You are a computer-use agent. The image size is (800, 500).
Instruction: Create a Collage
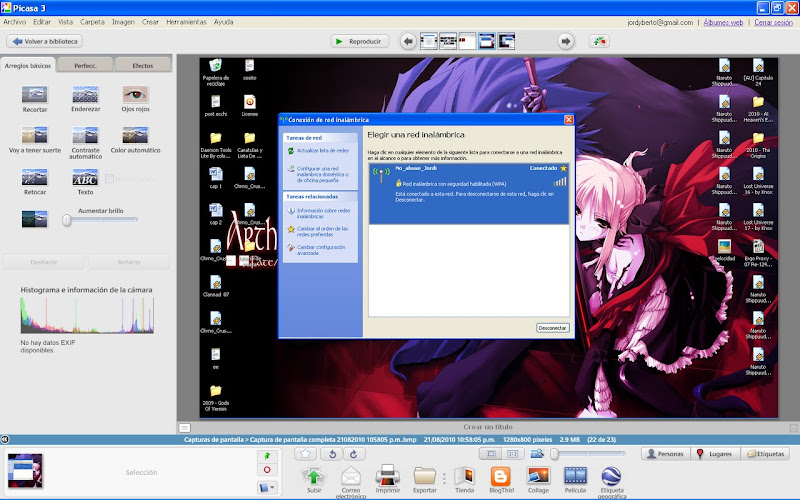tap(538, 476)
